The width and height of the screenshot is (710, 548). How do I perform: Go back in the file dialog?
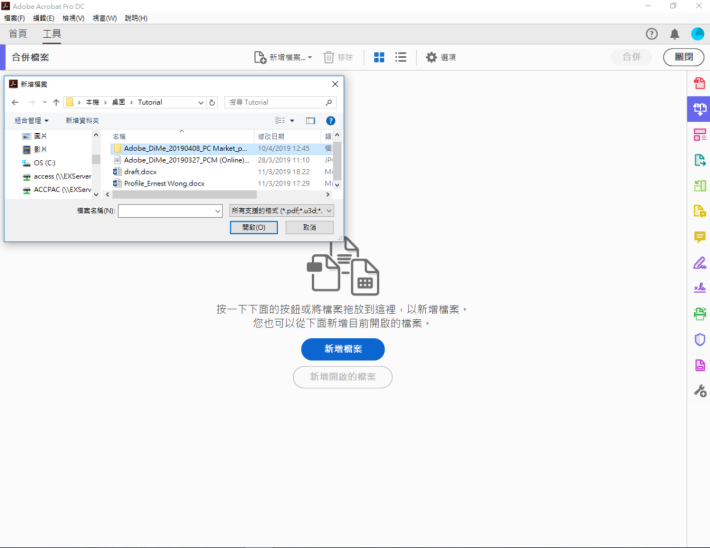(15, 102)
